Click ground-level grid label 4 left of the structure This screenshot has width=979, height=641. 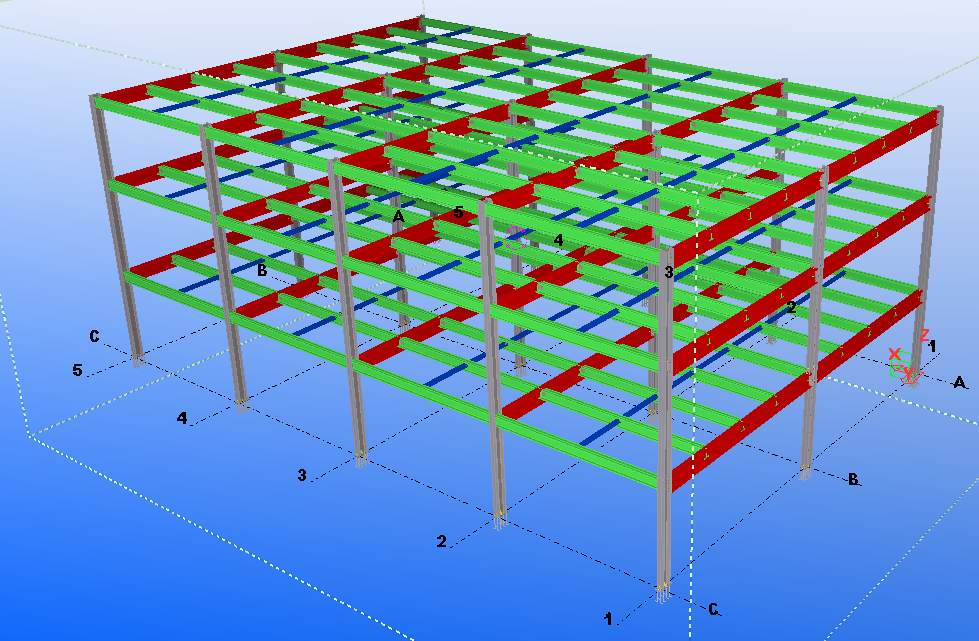(182, 418)
